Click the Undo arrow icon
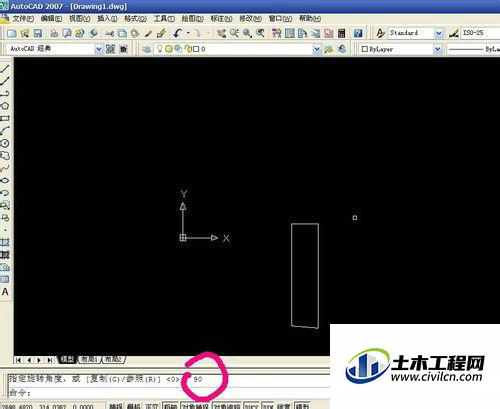 point(178,33)
